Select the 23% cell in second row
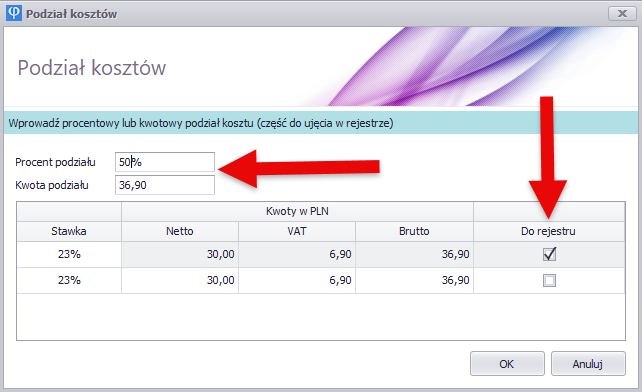This screenshot has height=392, width=642. tap(69, 281)
